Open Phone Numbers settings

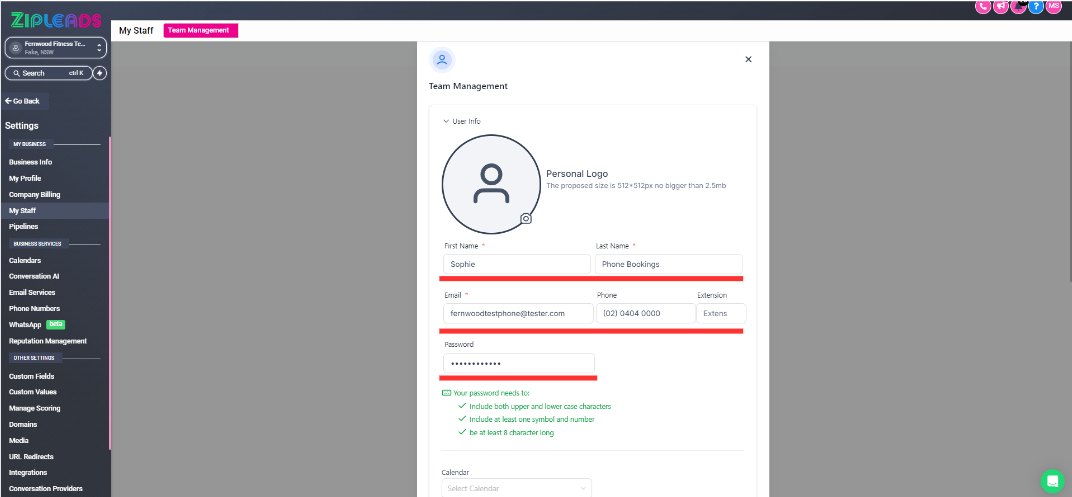pos(34,308)
